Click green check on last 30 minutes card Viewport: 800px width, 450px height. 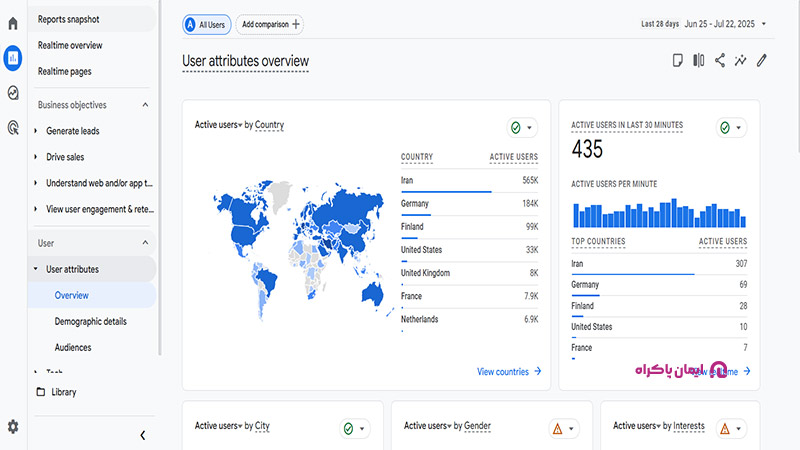pyautogui.click(x=725, y=128)
